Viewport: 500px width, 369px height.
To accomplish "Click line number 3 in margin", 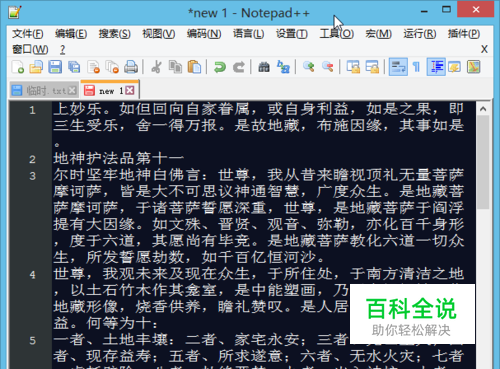I will pyautogui.click(x=32, y=176).
